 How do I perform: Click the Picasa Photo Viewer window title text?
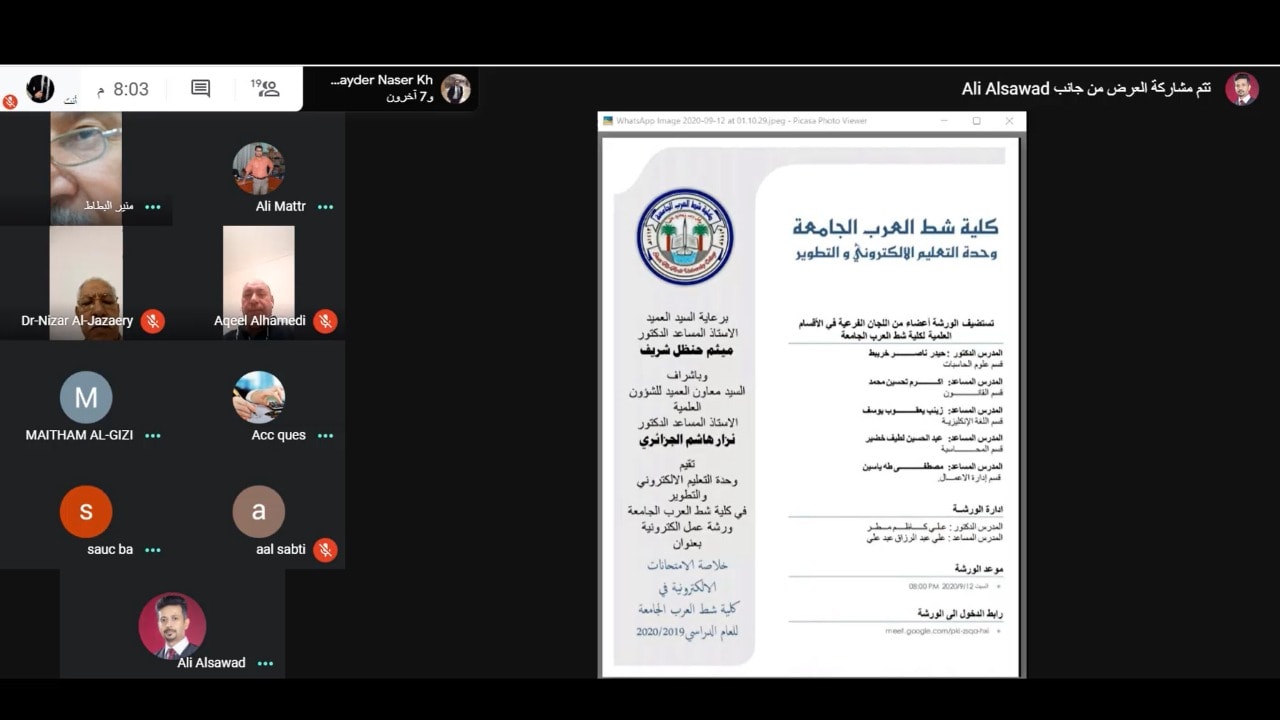pos(741,121)
